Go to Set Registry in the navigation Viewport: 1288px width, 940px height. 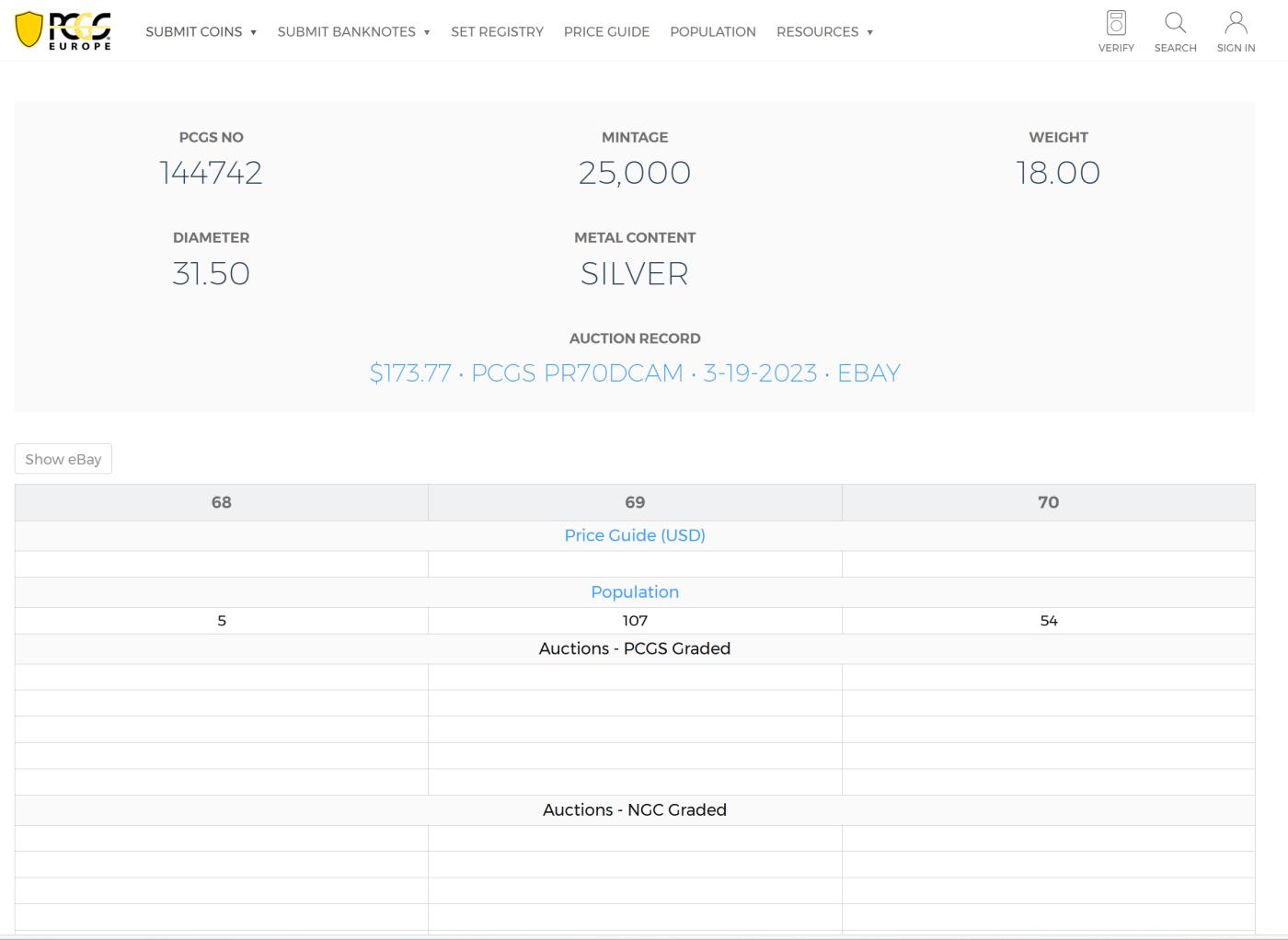click(x=497, y=32)
